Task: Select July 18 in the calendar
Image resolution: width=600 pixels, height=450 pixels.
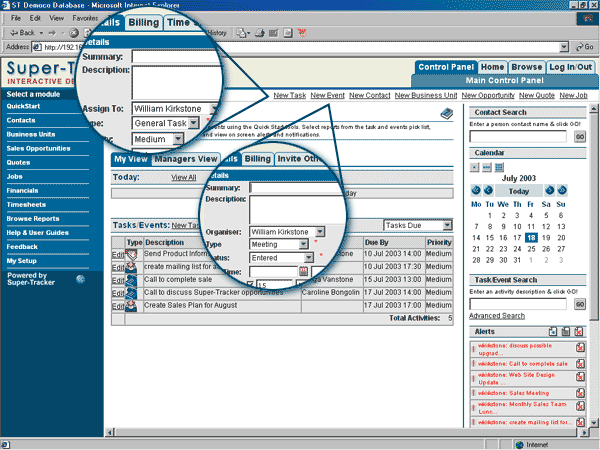Action: click(531, 238)
